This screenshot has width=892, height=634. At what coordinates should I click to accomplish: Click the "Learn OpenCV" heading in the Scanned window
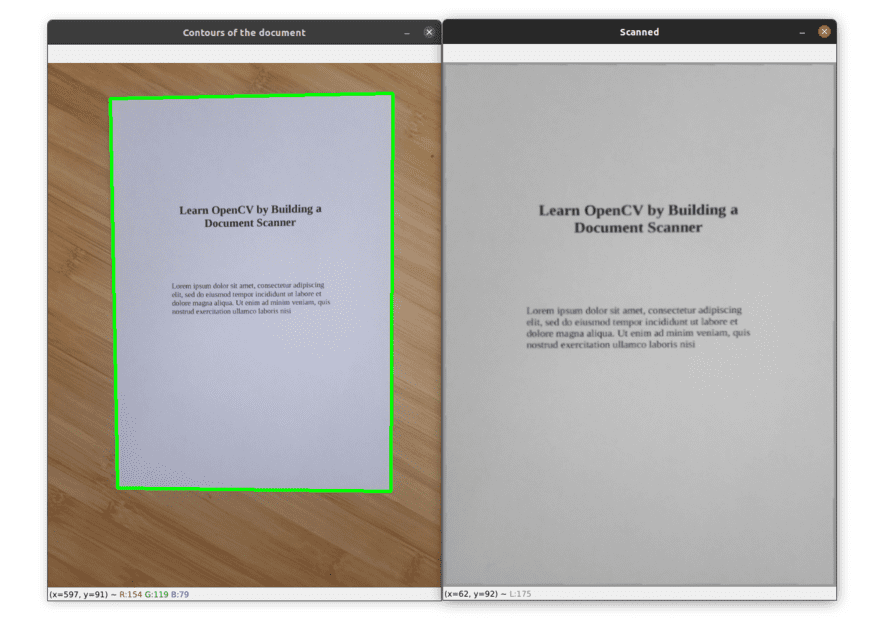tap(638, 219)
